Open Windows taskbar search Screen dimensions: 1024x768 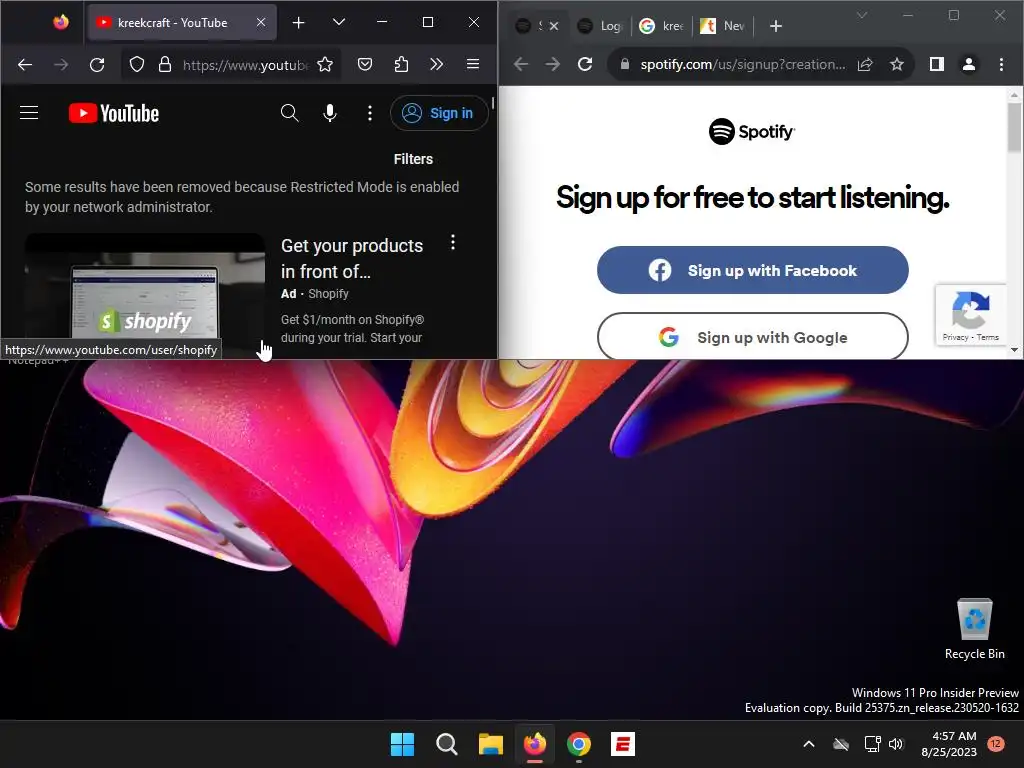click(447, 744)
